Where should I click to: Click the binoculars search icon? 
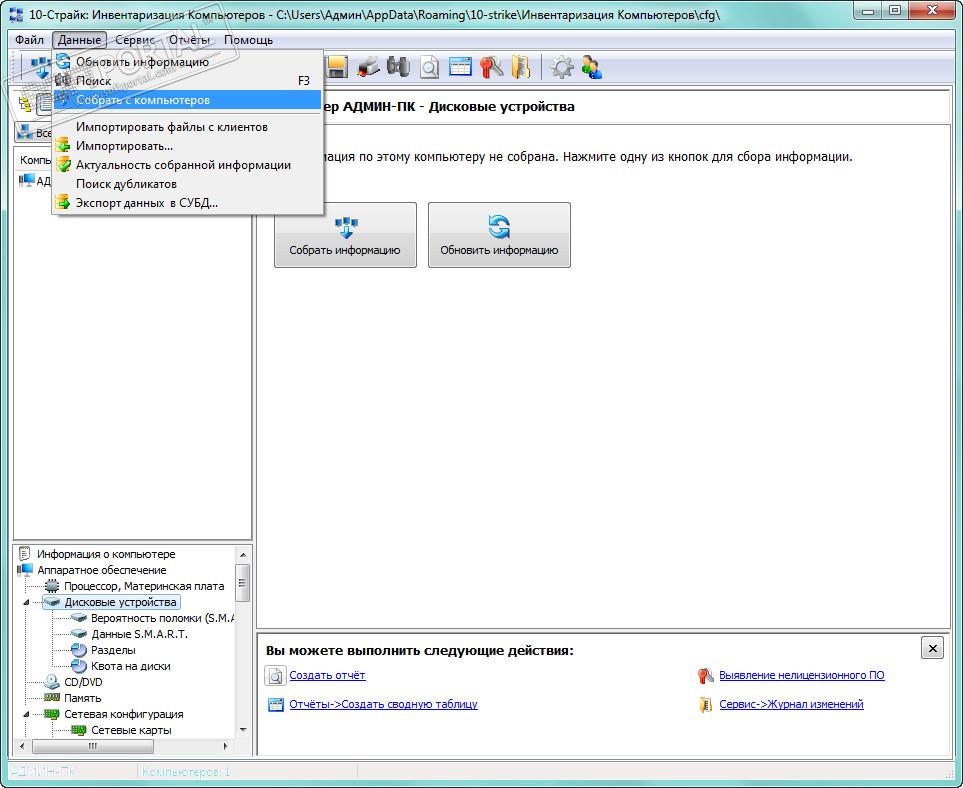click(398, 67)
